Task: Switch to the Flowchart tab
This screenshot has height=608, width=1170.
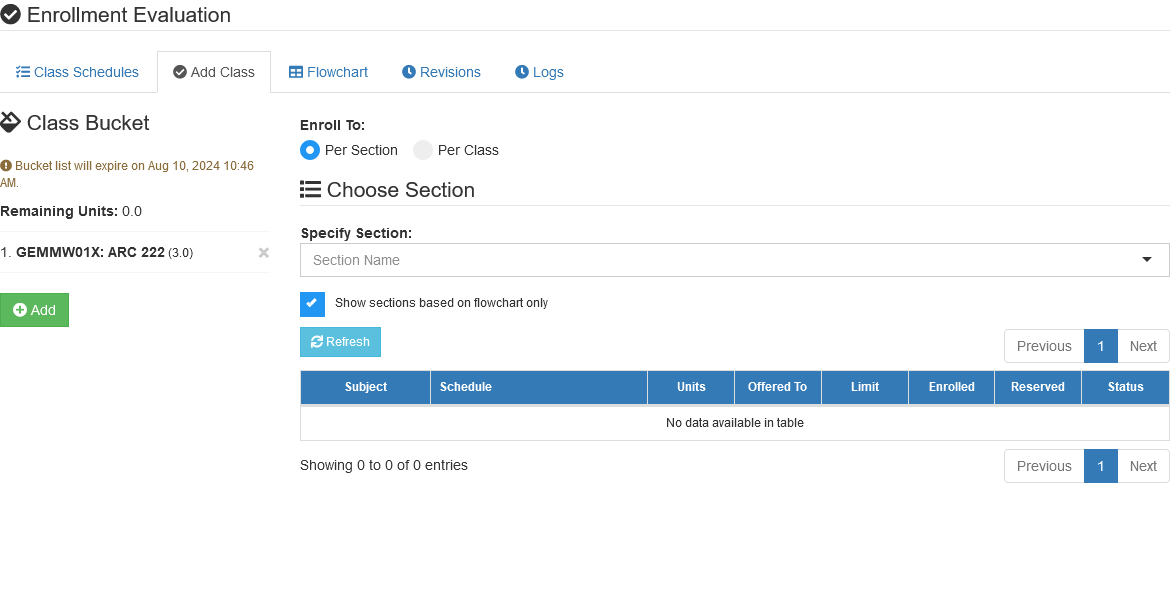Action: click(328, 72)
